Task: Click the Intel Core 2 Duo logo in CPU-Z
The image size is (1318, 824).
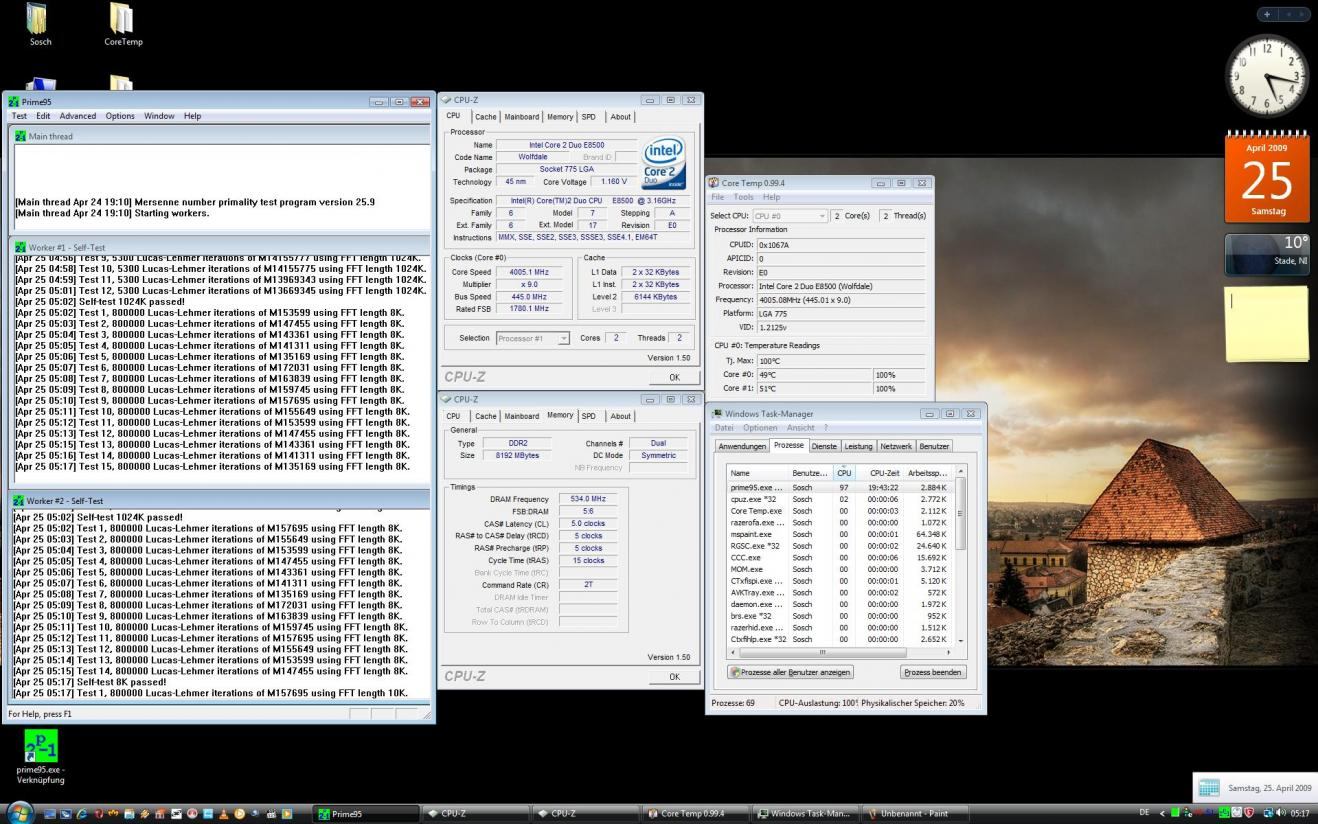Action: coord(663,162)
